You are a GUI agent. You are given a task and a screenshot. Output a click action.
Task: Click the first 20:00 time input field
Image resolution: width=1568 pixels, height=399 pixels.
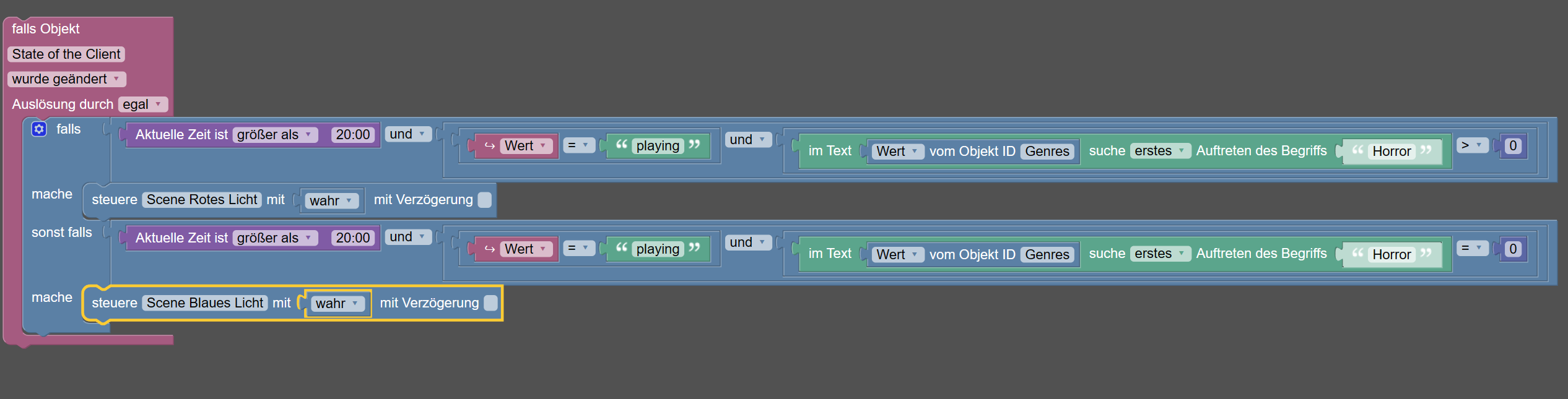352,135
